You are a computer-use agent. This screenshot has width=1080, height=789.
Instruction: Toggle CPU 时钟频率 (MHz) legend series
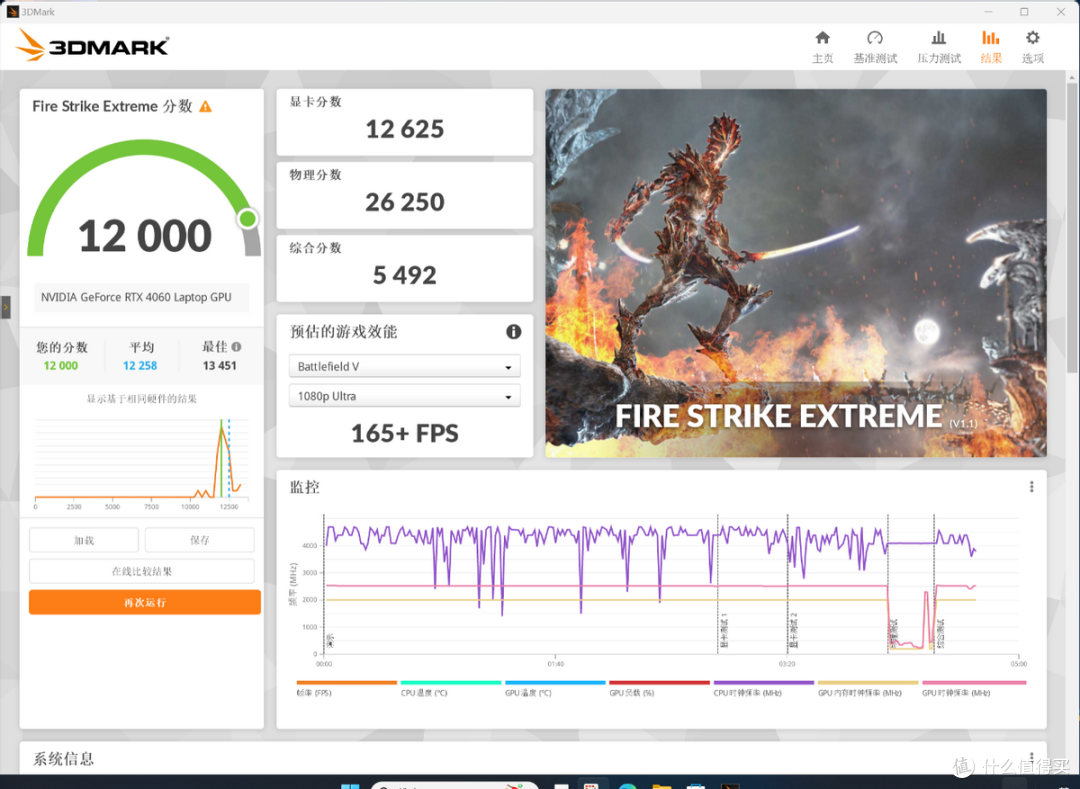764,688
